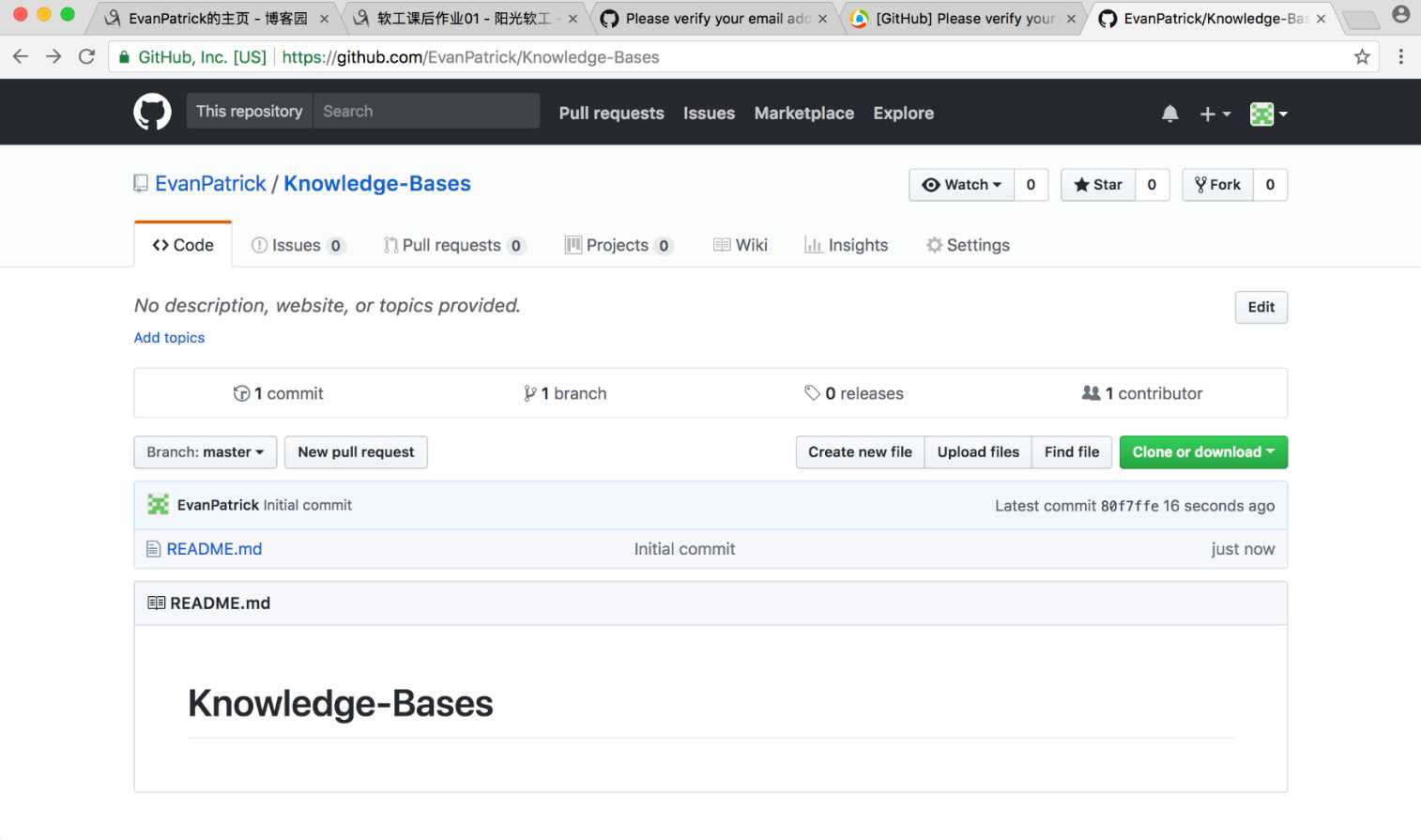This screenshot has width=1421, height=840.
Task: Go back with browser back arrow
Action: (20, 56)
